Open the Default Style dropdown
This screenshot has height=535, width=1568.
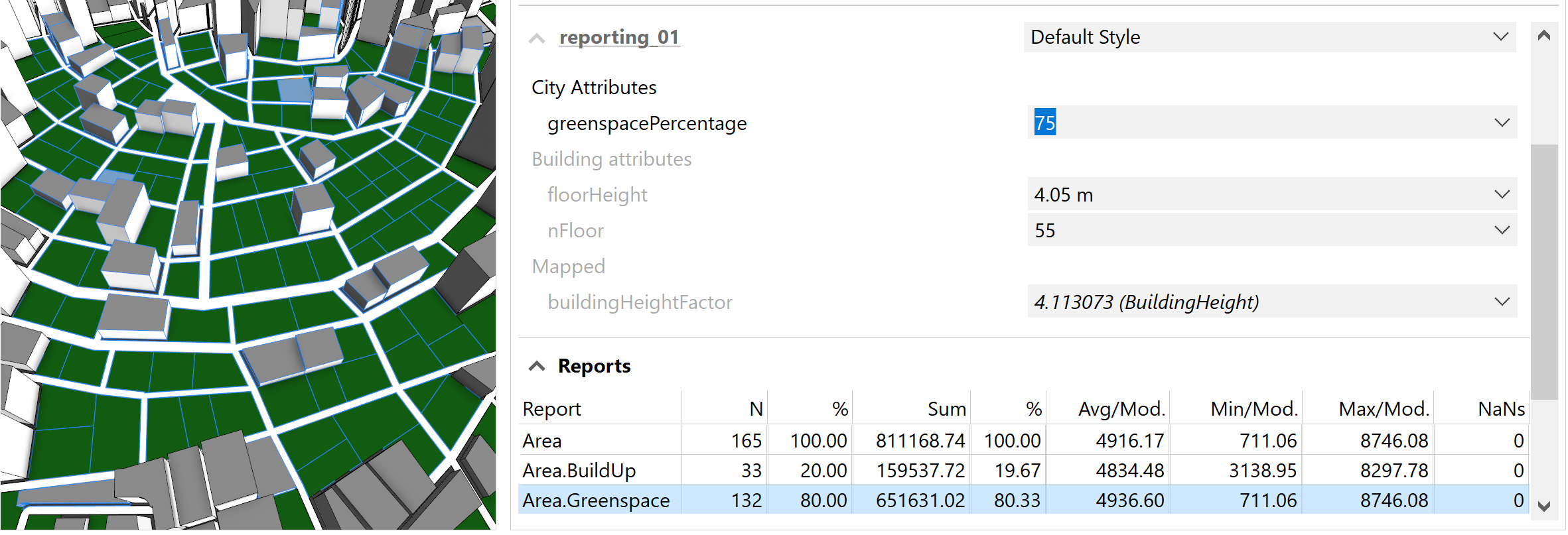pos(1269,37)
